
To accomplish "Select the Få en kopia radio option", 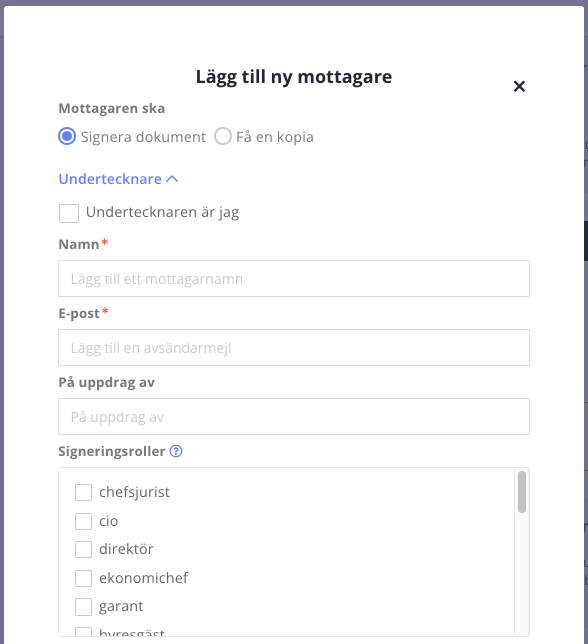I will [223, 136].
